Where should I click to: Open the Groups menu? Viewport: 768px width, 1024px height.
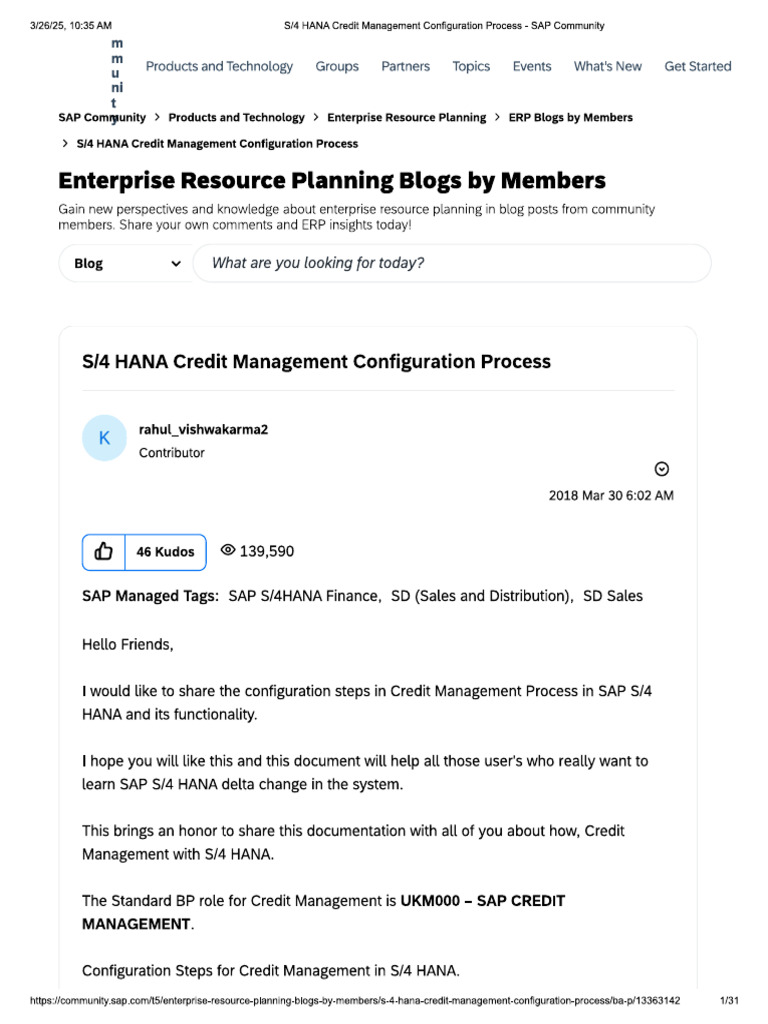pos(337,67)
